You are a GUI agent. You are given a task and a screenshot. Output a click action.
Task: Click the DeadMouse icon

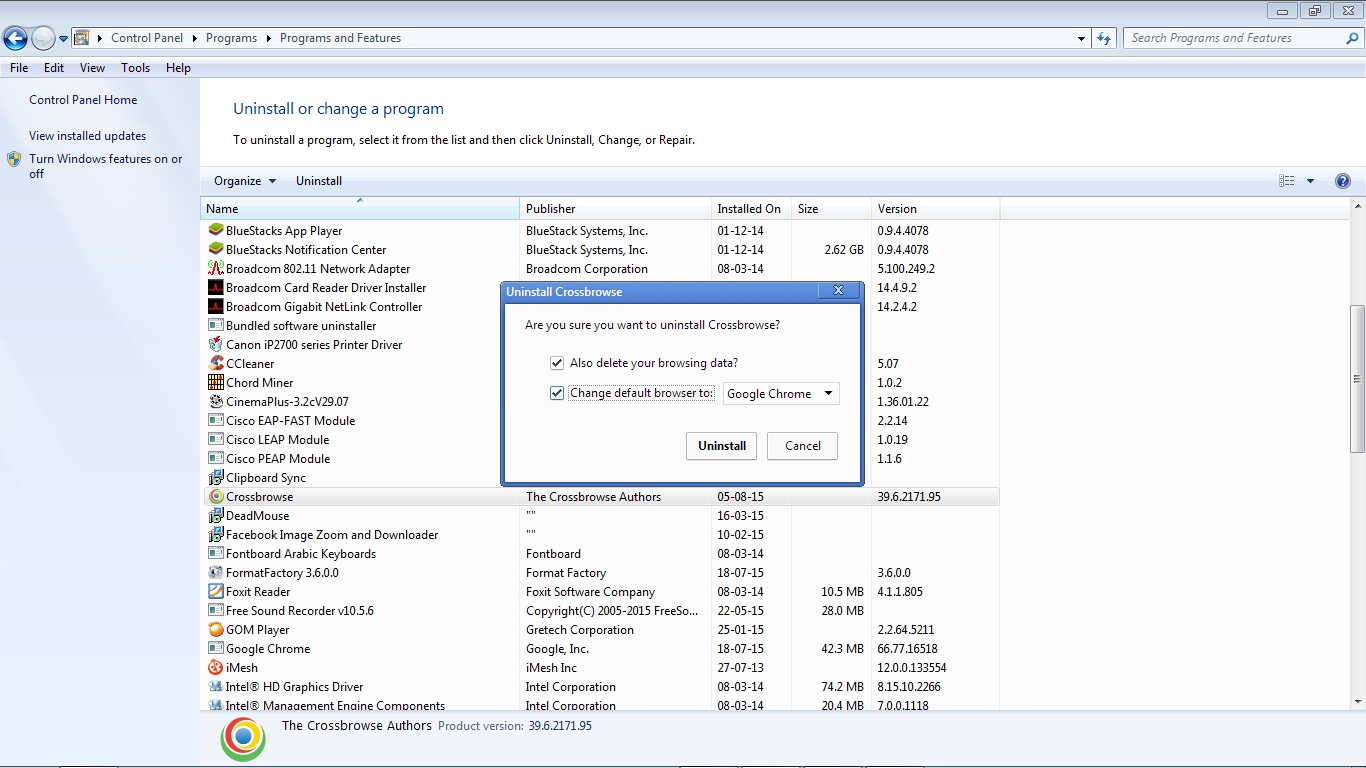pyautogui.click(x=216, y=516)
